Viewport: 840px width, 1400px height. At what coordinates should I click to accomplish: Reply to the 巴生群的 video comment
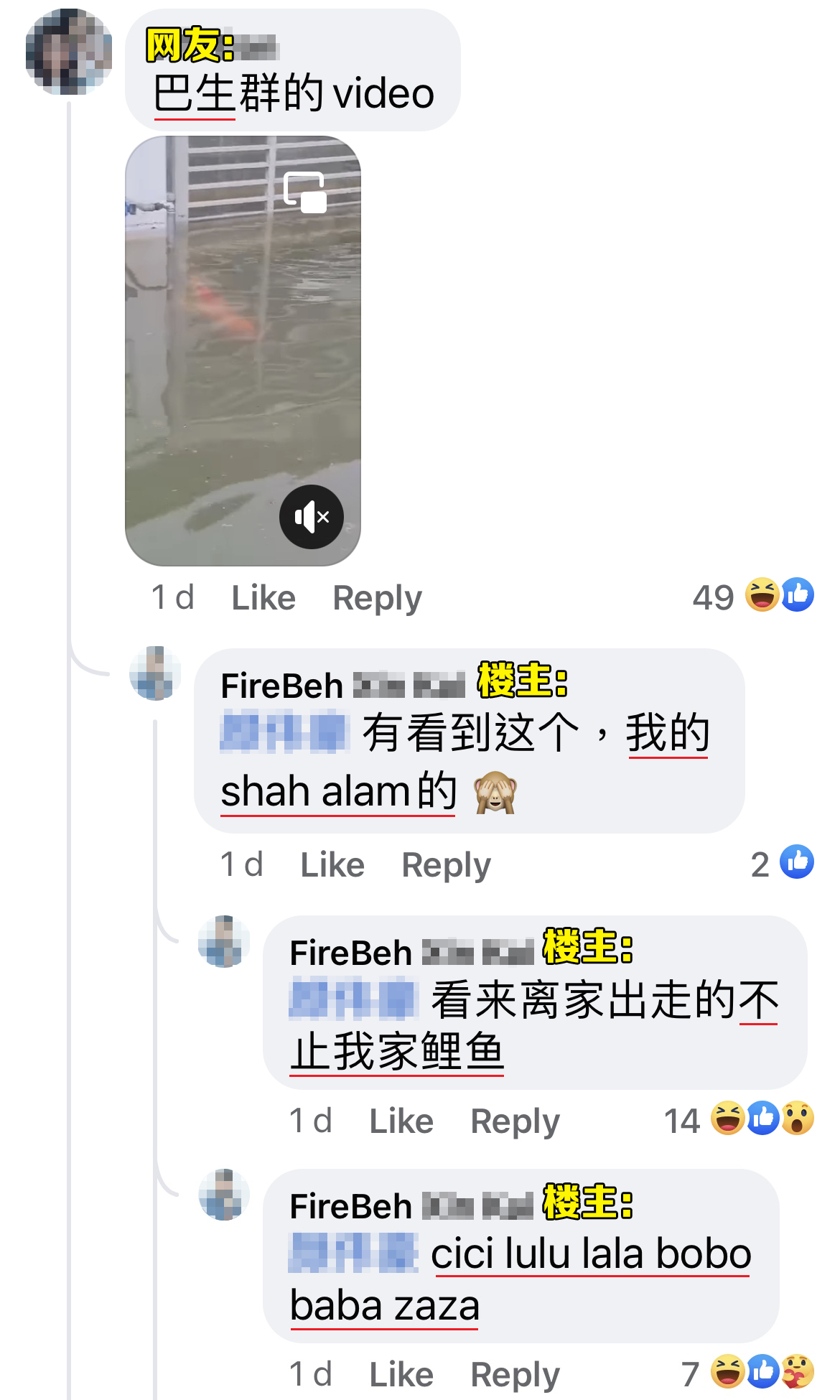pos(378,597)
